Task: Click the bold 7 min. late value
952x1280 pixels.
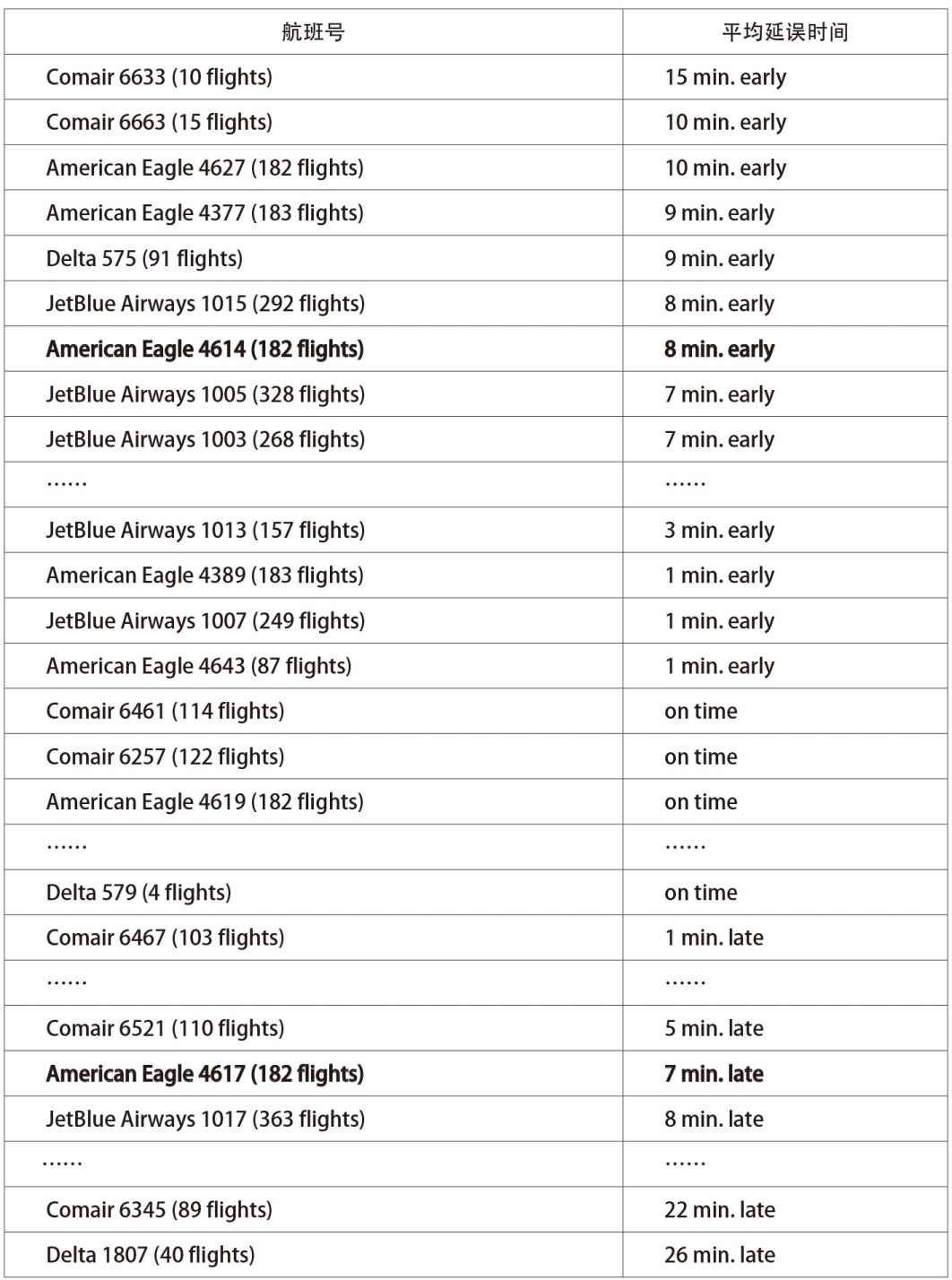Action: click(x=714, y=1074)
